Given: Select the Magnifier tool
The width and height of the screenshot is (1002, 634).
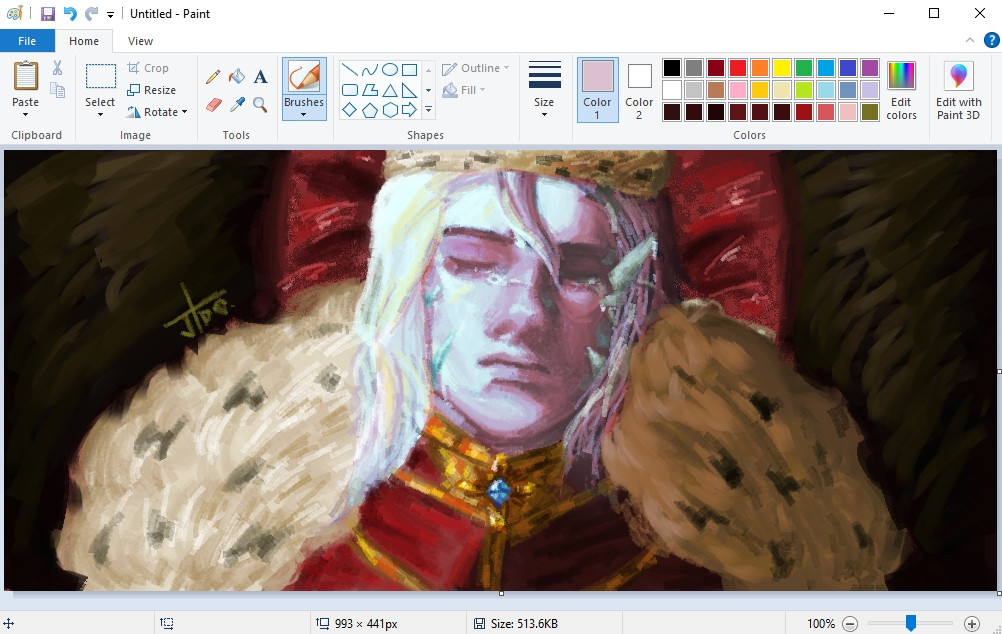Looking at the screenshot, I should coord(260,104).
